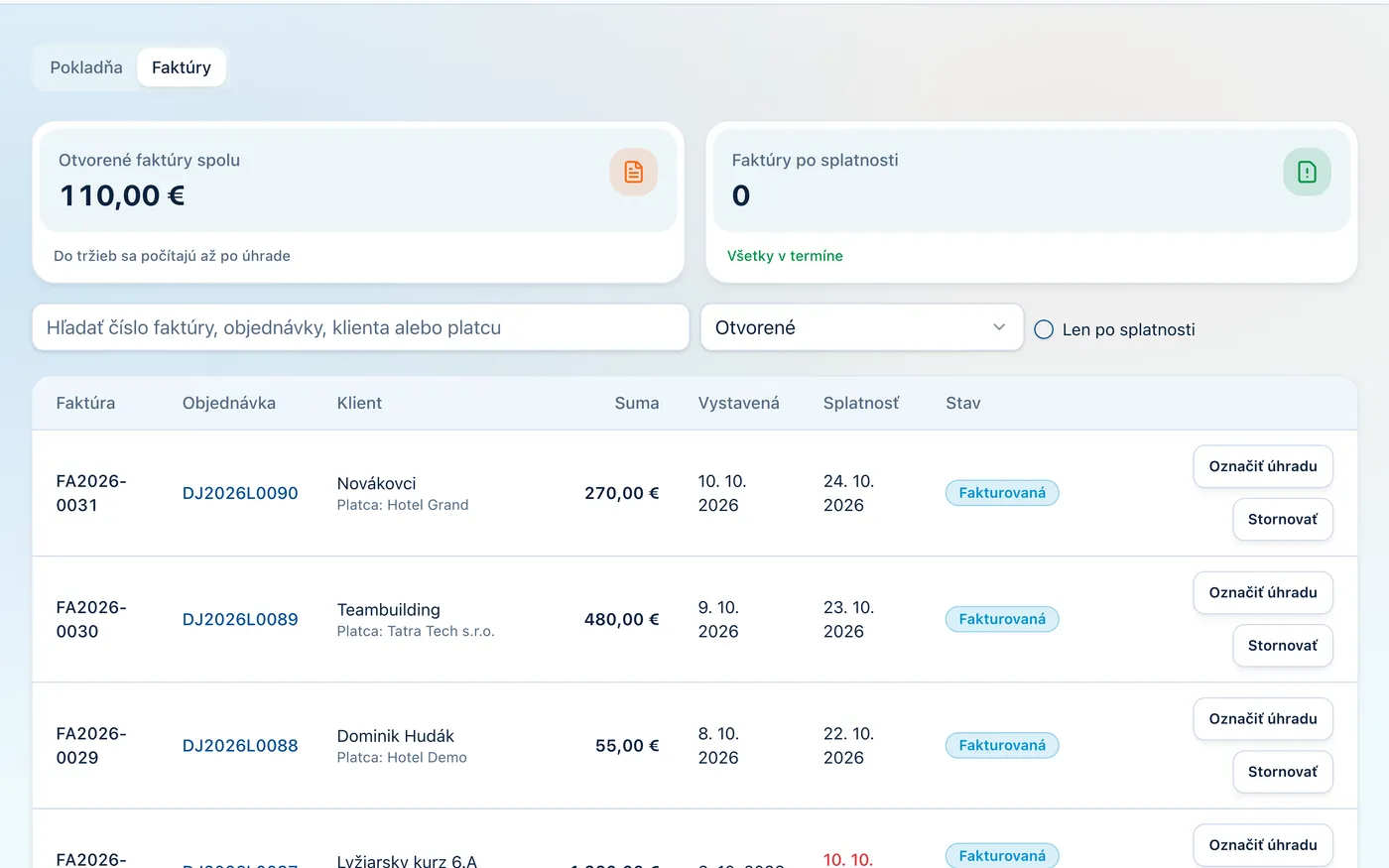Mark the Lyžiarsky kurz 6.A invoice as paid
The height and width of the screenshot is (868, 1389).
1263,845
